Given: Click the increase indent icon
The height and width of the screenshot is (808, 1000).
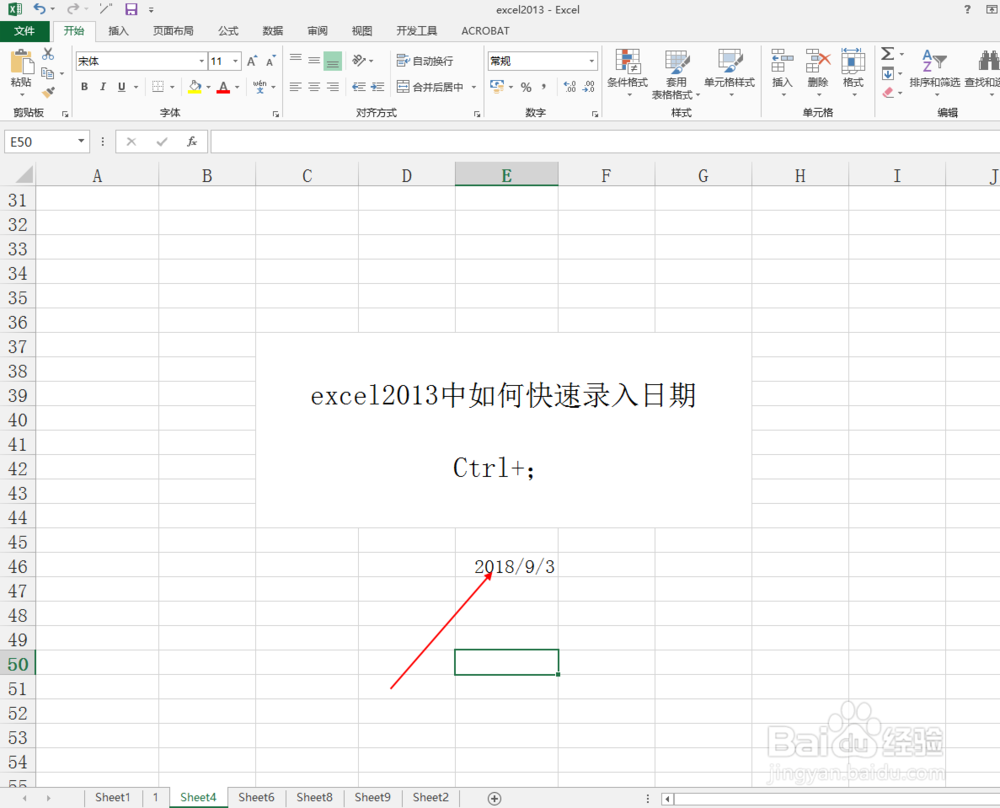Looking at the screenshot, I should [x=378, y=87].
